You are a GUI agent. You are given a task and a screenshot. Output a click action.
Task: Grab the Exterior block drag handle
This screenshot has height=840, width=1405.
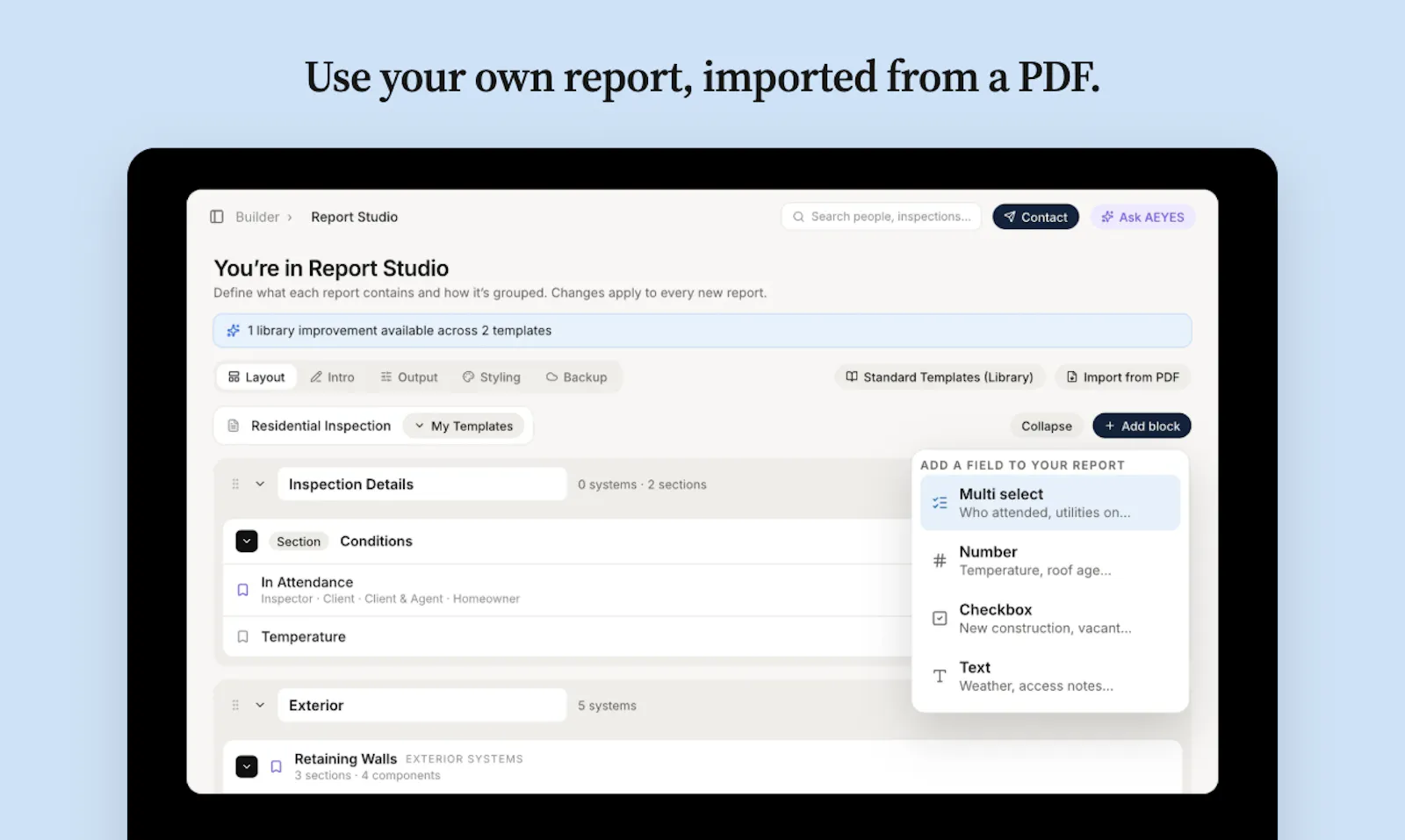[x=235, y=705]
